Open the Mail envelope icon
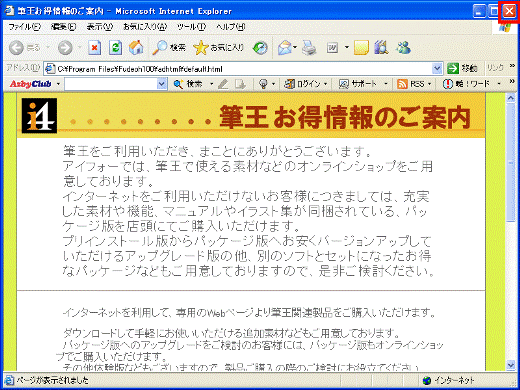 click(284, 48)
